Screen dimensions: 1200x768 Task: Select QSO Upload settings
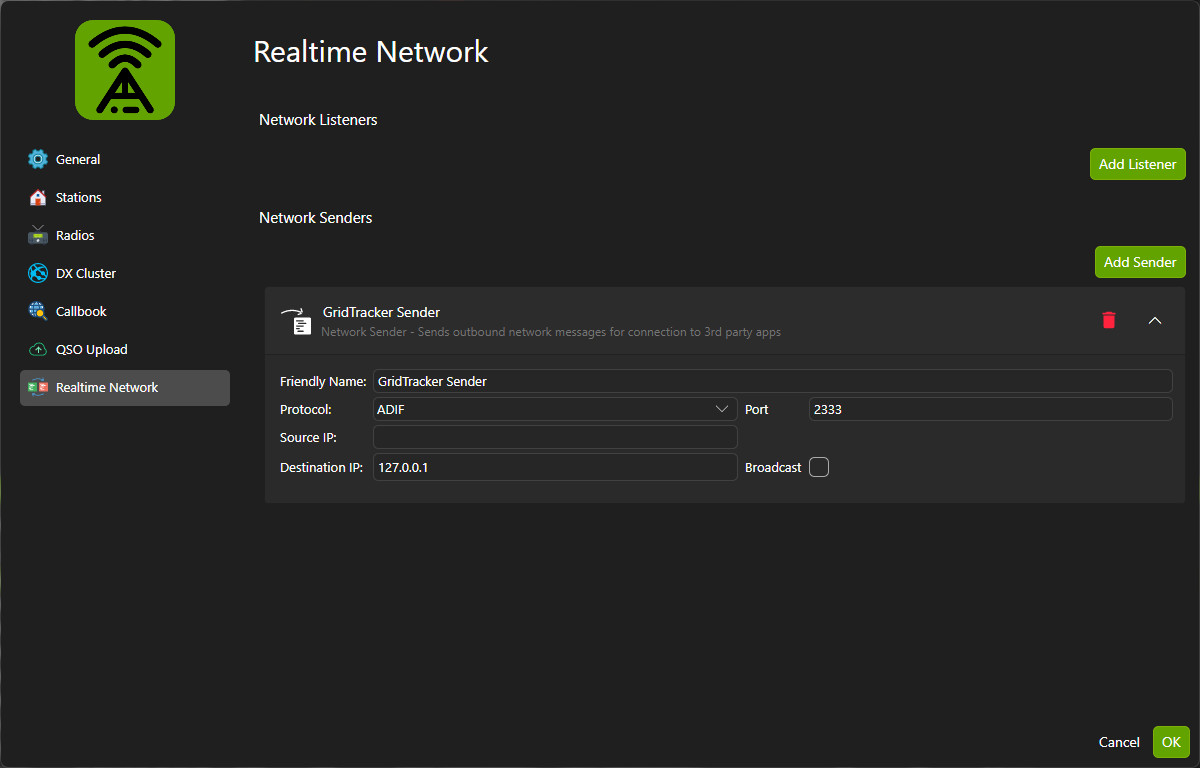click(125, 349)
